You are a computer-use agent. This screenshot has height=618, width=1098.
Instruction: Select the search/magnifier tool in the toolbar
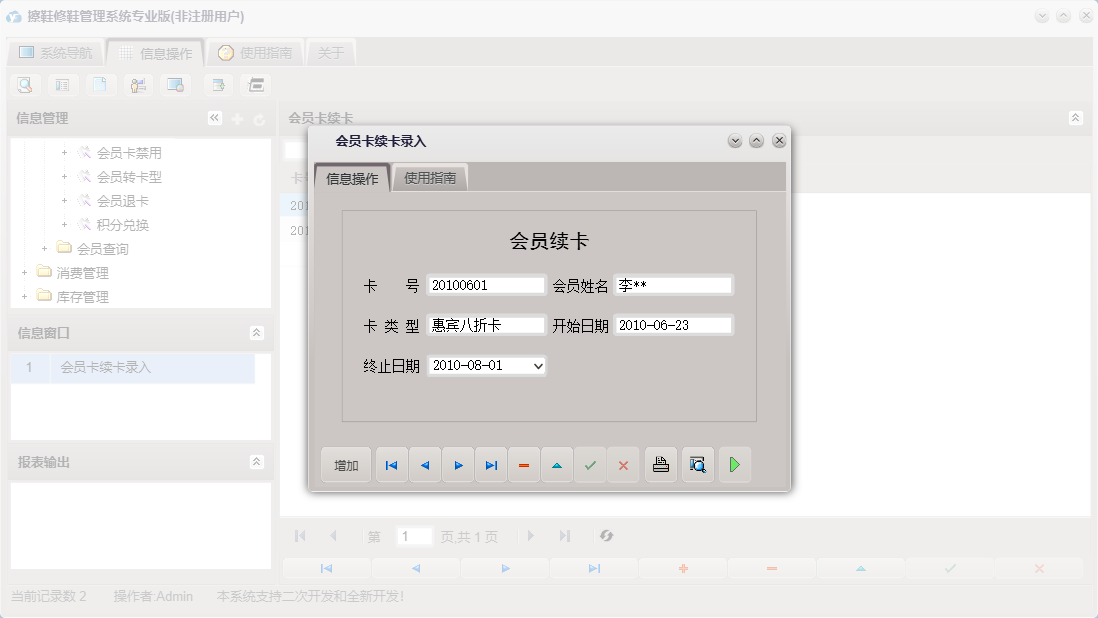[x=24, y=85]
